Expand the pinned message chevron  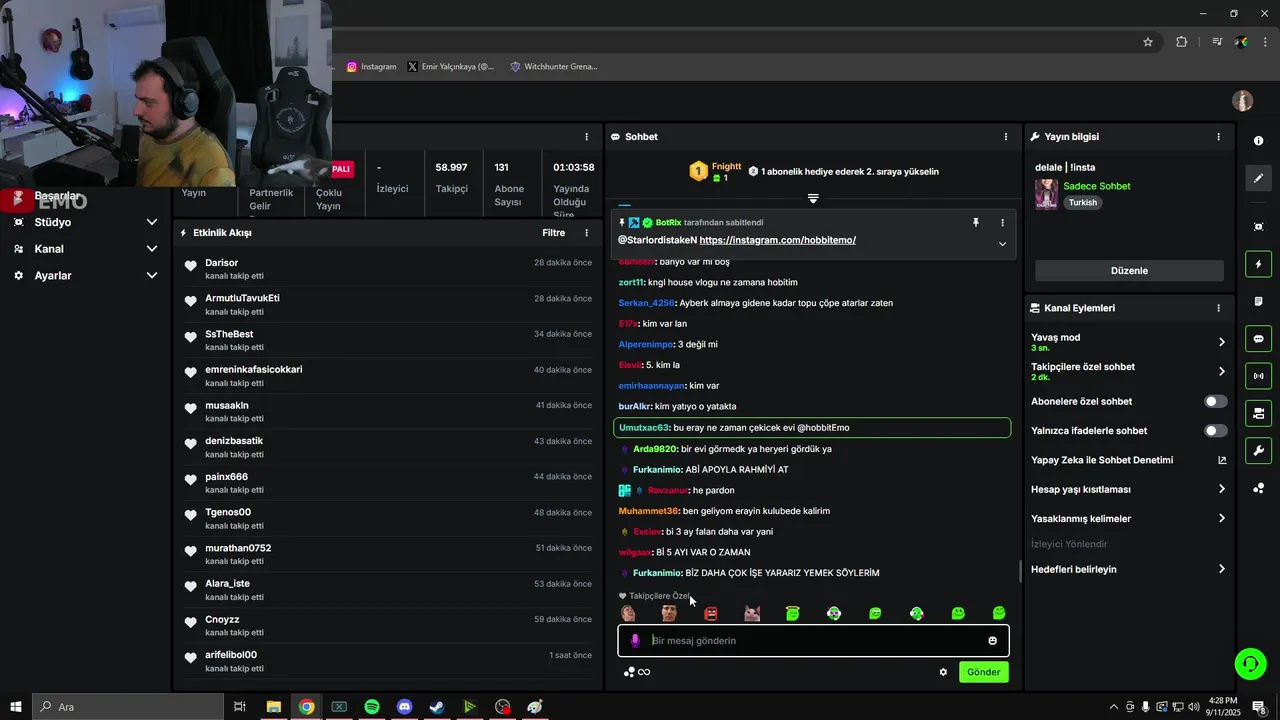tap(1002, 243)
